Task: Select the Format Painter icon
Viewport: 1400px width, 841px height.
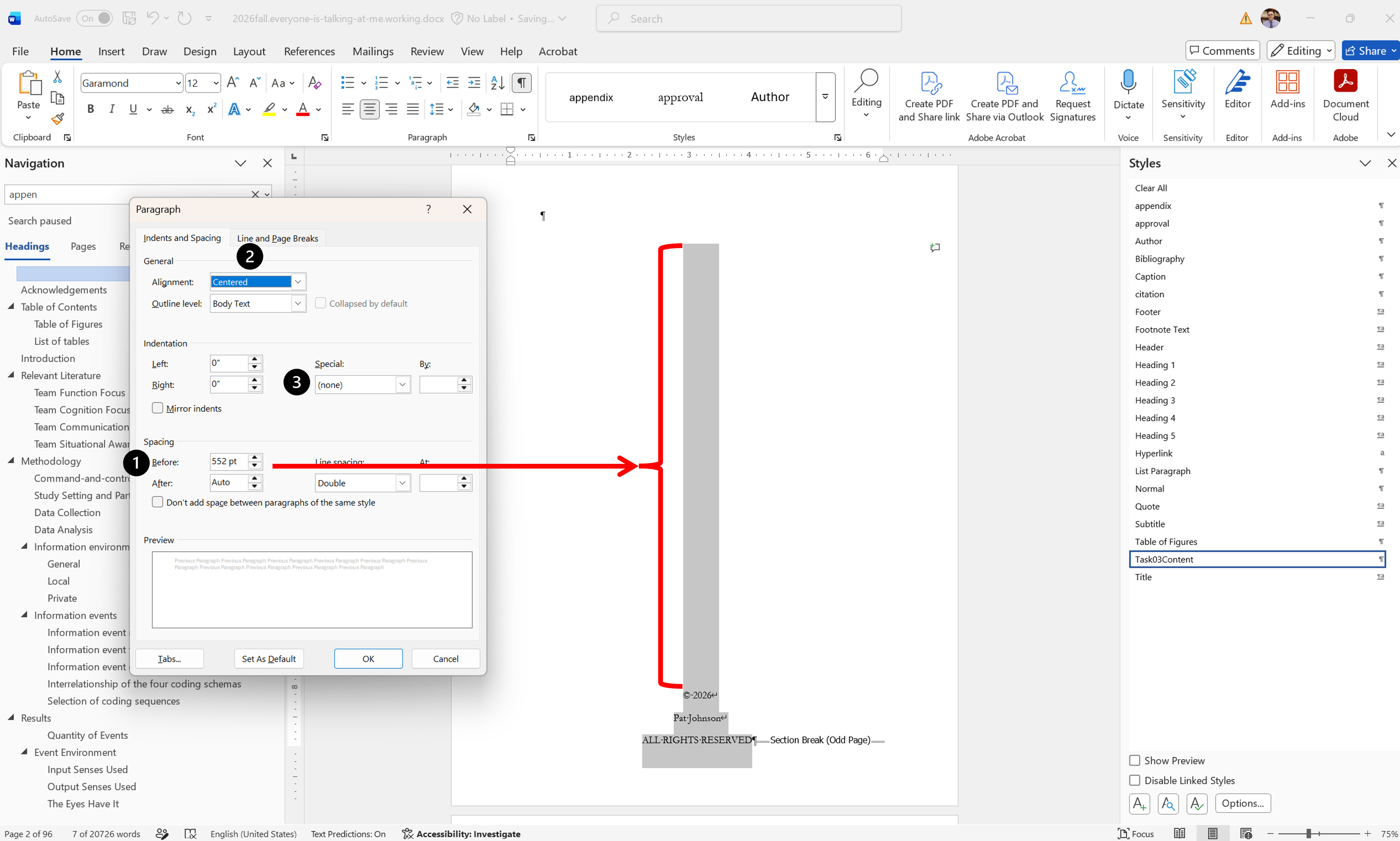Action: click(57, 119)
